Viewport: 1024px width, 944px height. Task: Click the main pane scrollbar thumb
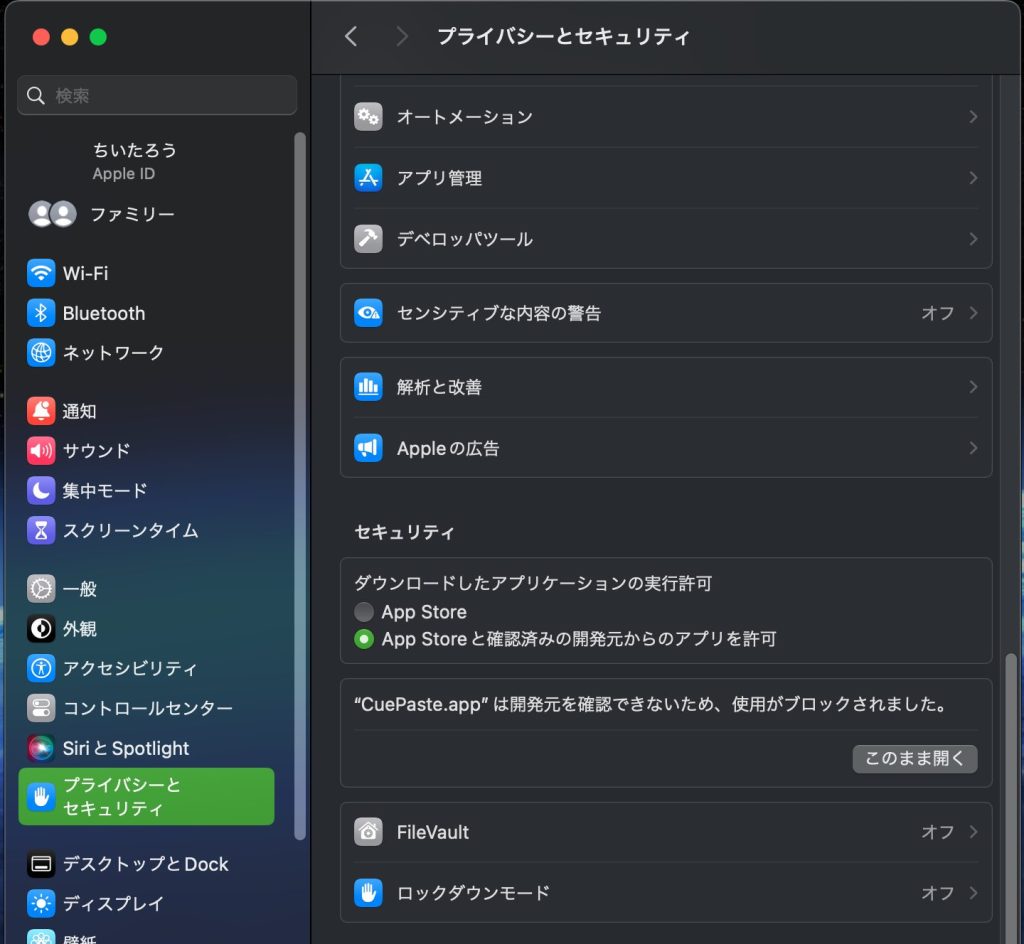coord(1010,796)
